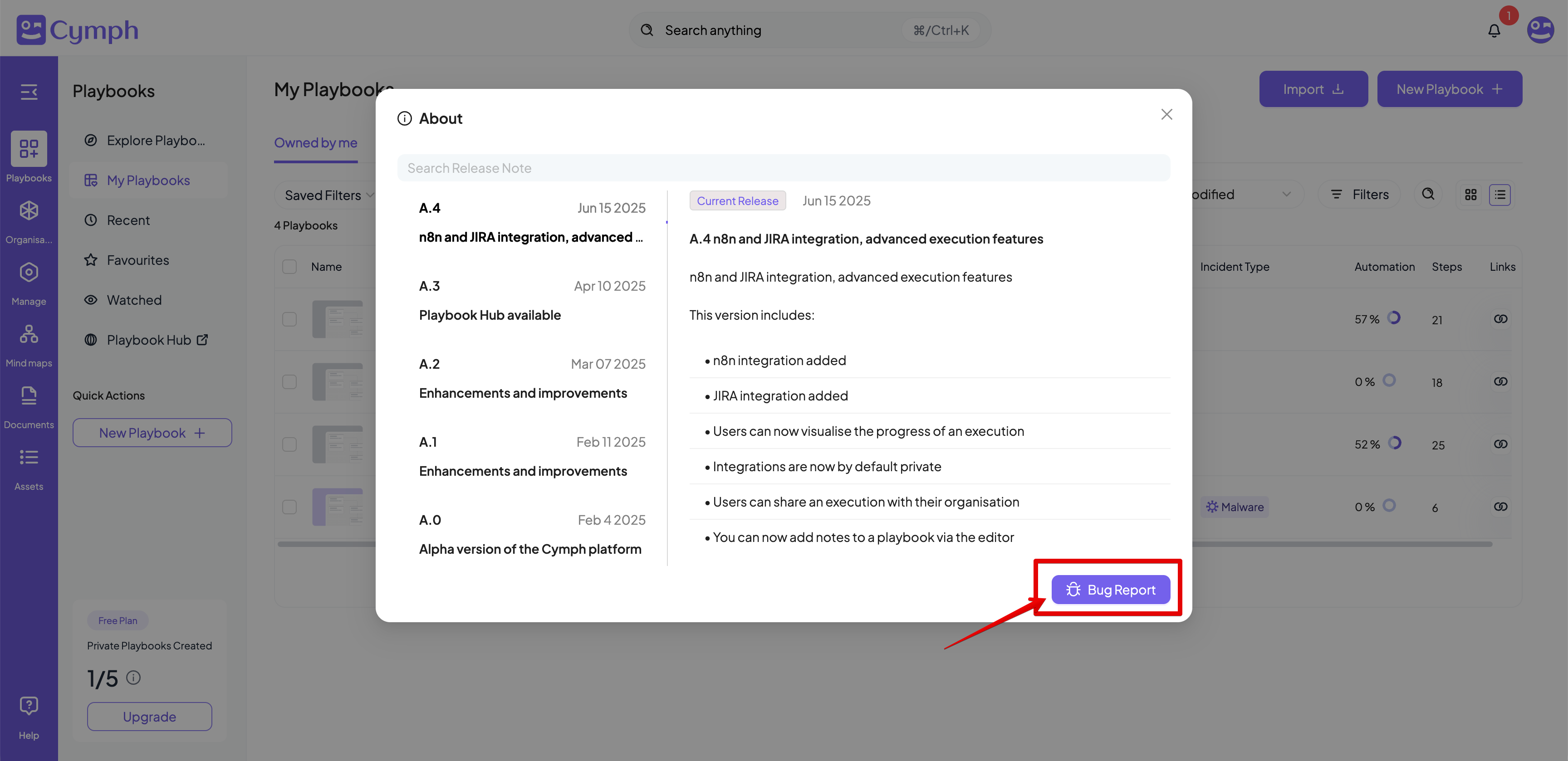The image size is (1568, 761).
Task: Switch to grid view icon
Action: click(1470, 195)
